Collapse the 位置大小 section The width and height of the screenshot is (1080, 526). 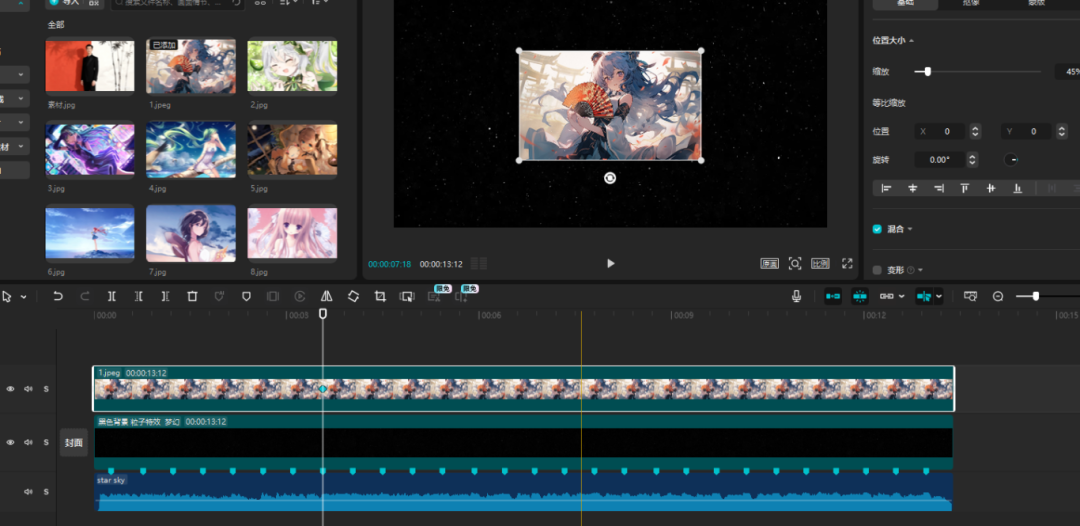pos(911,41)
